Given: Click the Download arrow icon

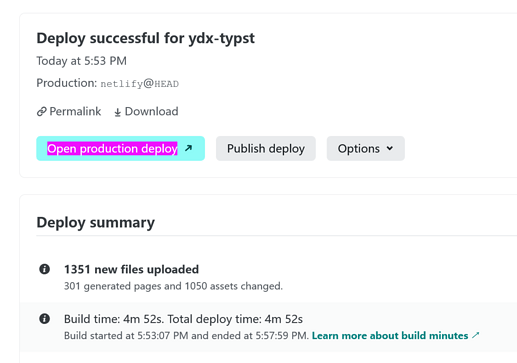Looking at the screenshot, I should (117, 112).
